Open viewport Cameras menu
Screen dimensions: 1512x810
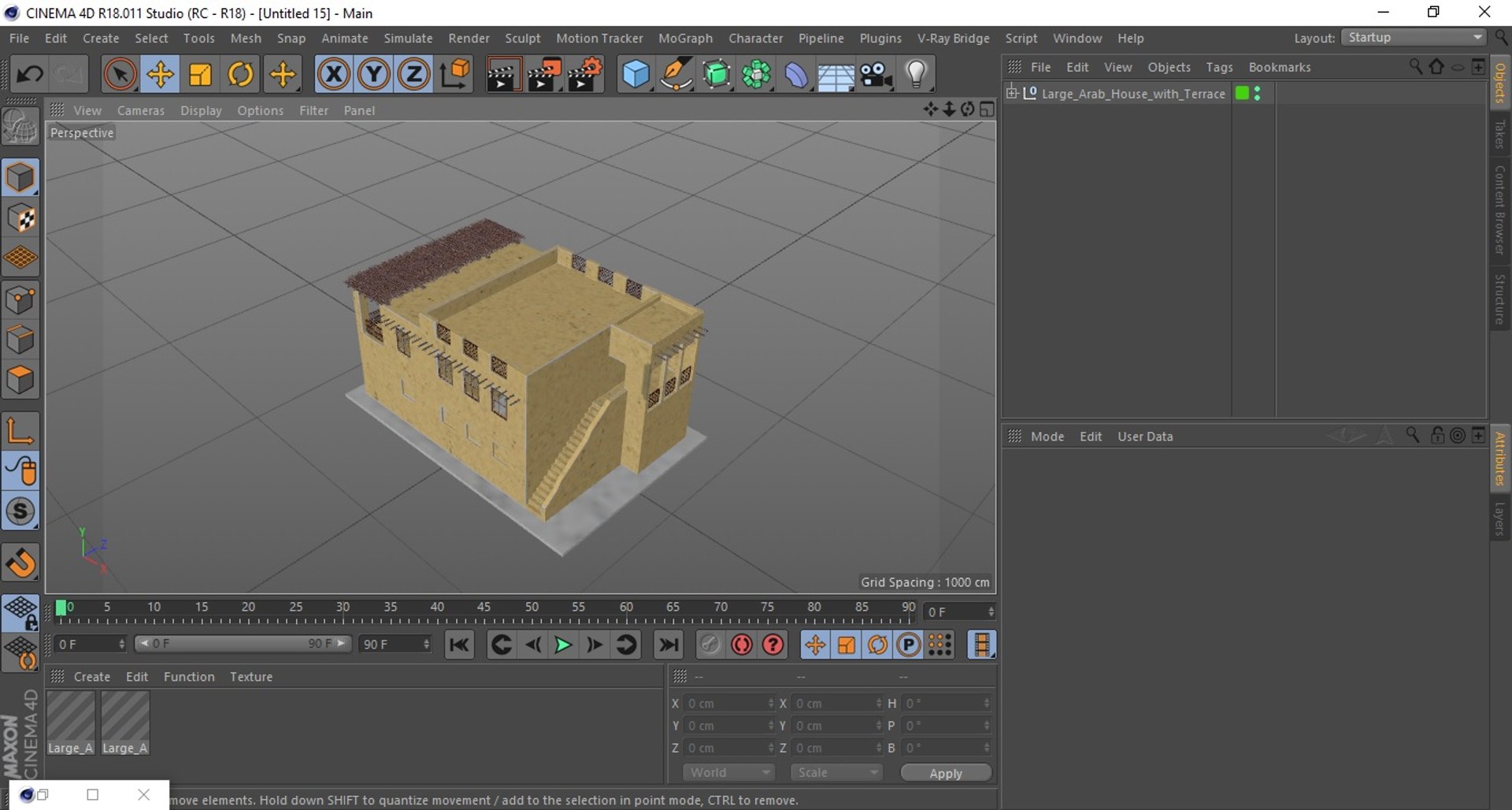(x=141, y=110)
